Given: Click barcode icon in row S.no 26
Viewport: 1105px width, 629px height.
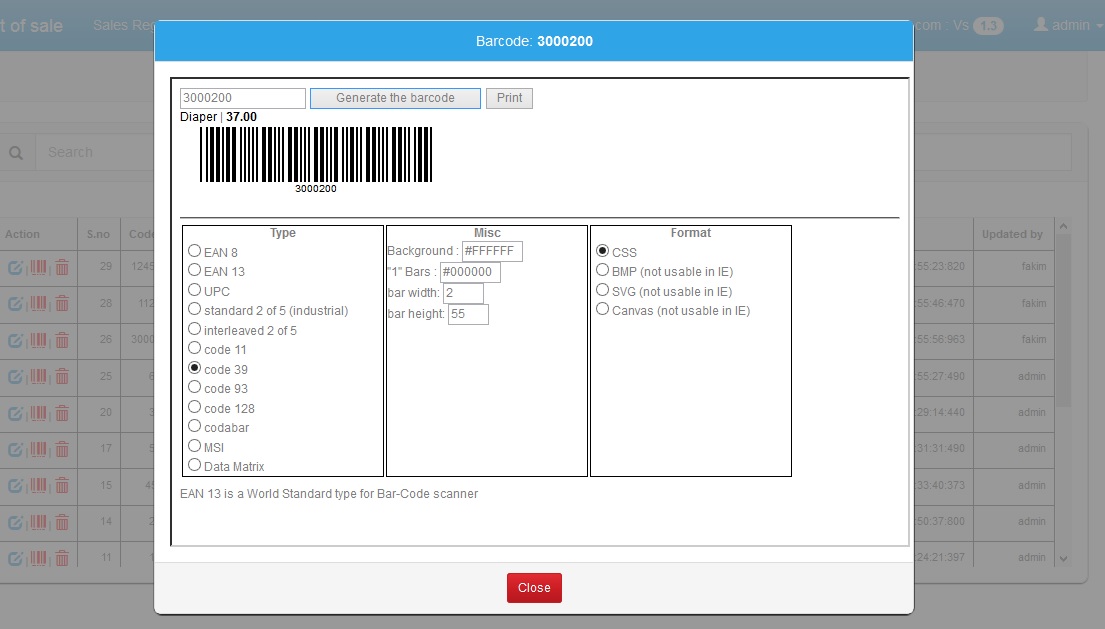Looking at the screenshot, I should (39, 340).
